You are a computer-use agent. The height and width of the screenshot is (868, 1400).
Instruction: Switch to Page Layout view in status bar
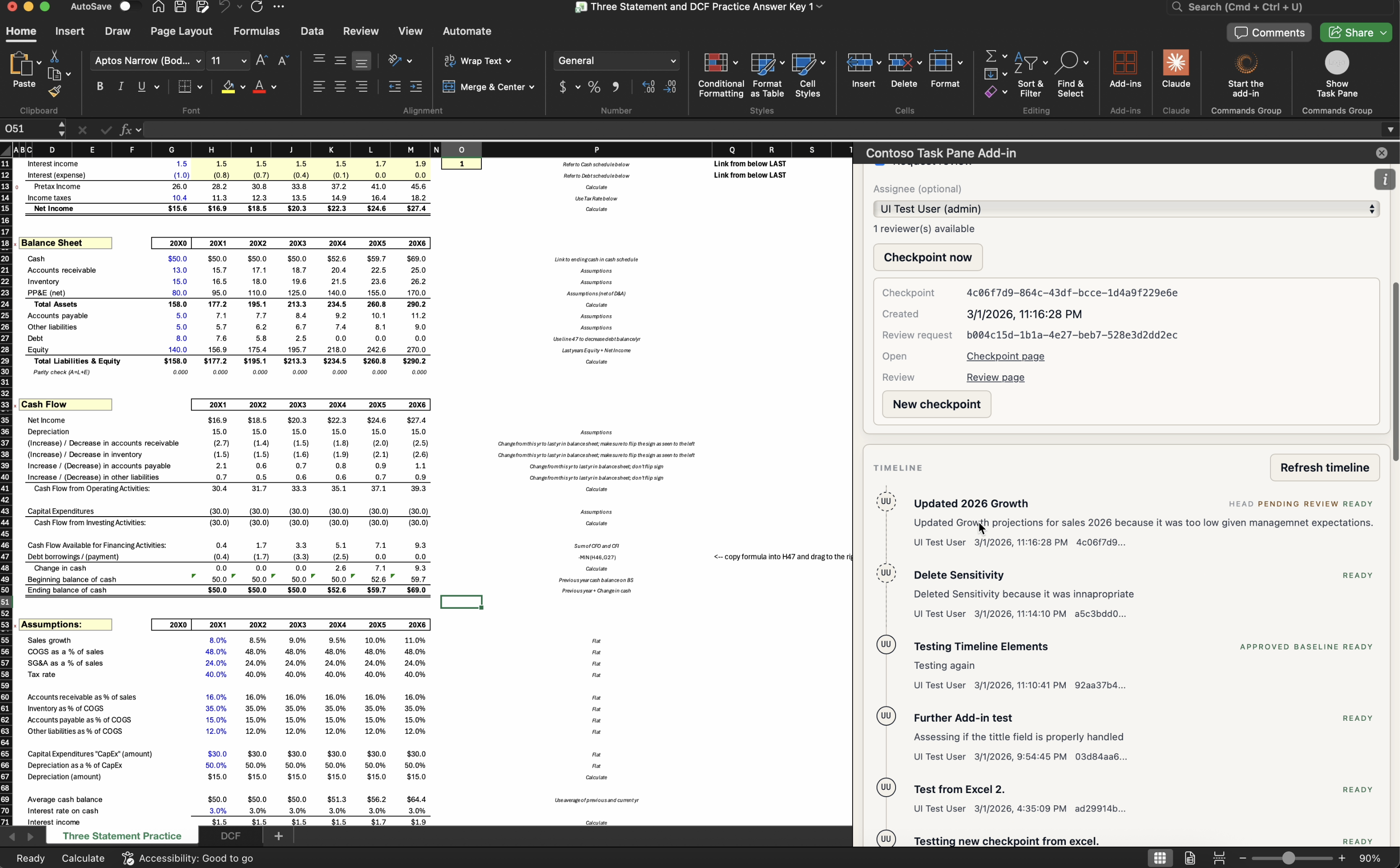[x=1190, y=858]
